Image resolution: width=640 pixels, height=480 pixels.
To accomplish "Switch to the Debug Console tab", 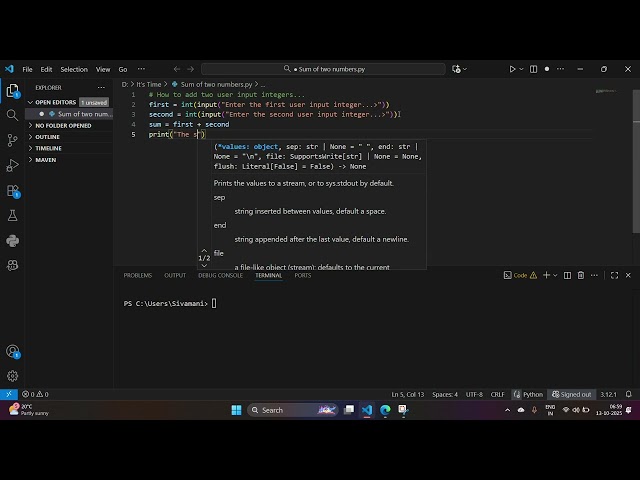I will [220, 276].
